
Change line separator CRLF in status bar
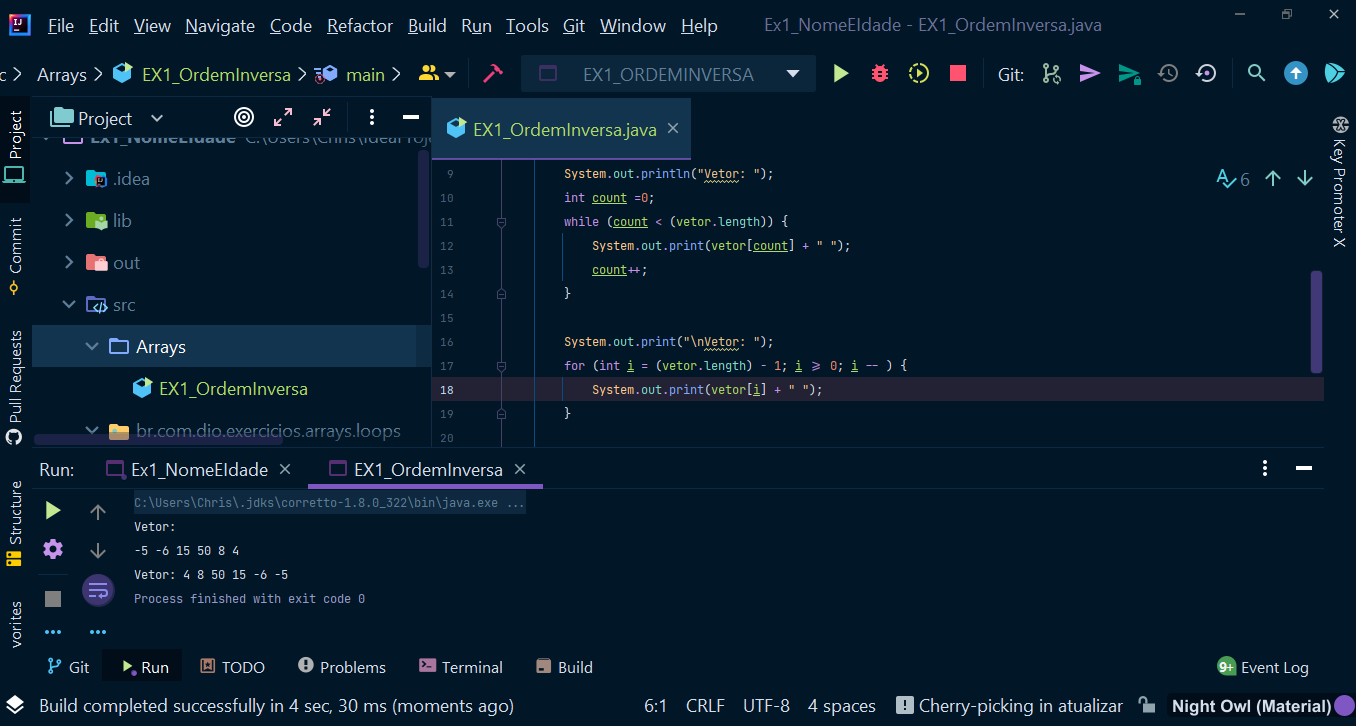[705, 706]
